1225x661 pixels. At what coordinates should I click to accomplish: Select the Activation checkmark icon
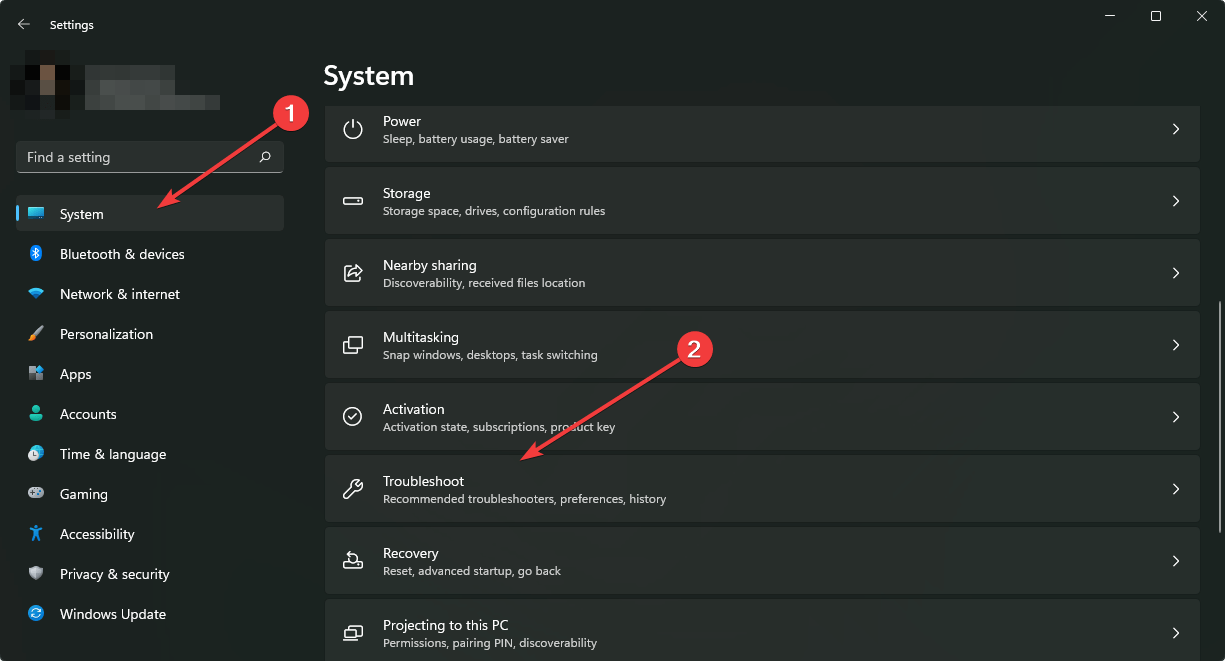coord(352,417)
